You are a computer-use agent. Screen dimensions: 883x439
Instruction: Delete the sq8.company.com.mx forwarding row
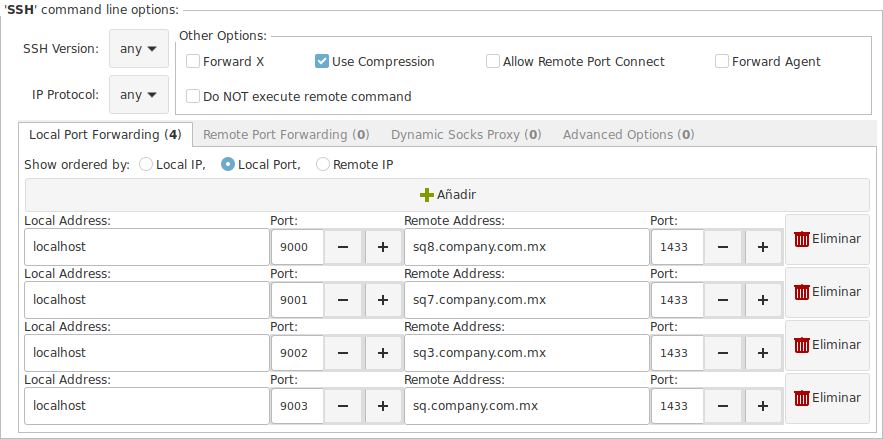pyautogui.click(x=827, y=239)
